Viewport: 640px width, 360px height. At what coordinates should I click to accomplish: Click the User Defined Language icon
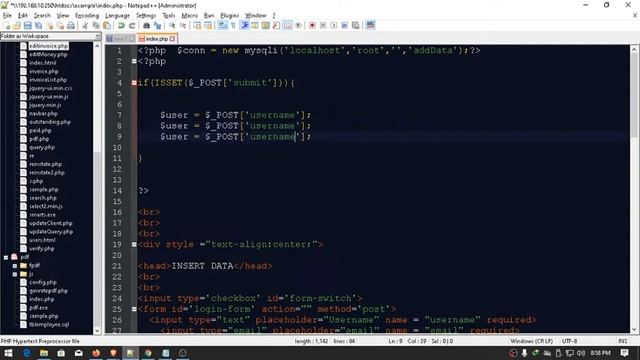(x=255, y=25)
